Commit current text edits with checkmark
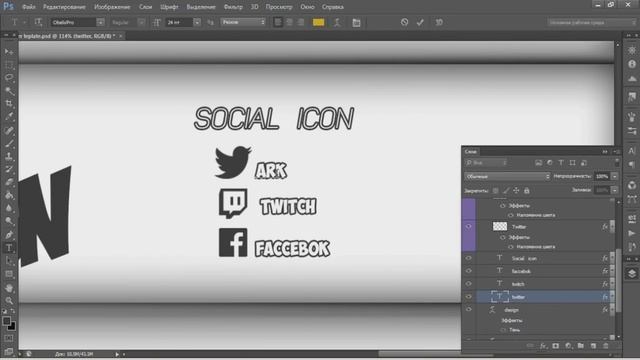Viewport: 640px width, 360px height. (420, 22)
